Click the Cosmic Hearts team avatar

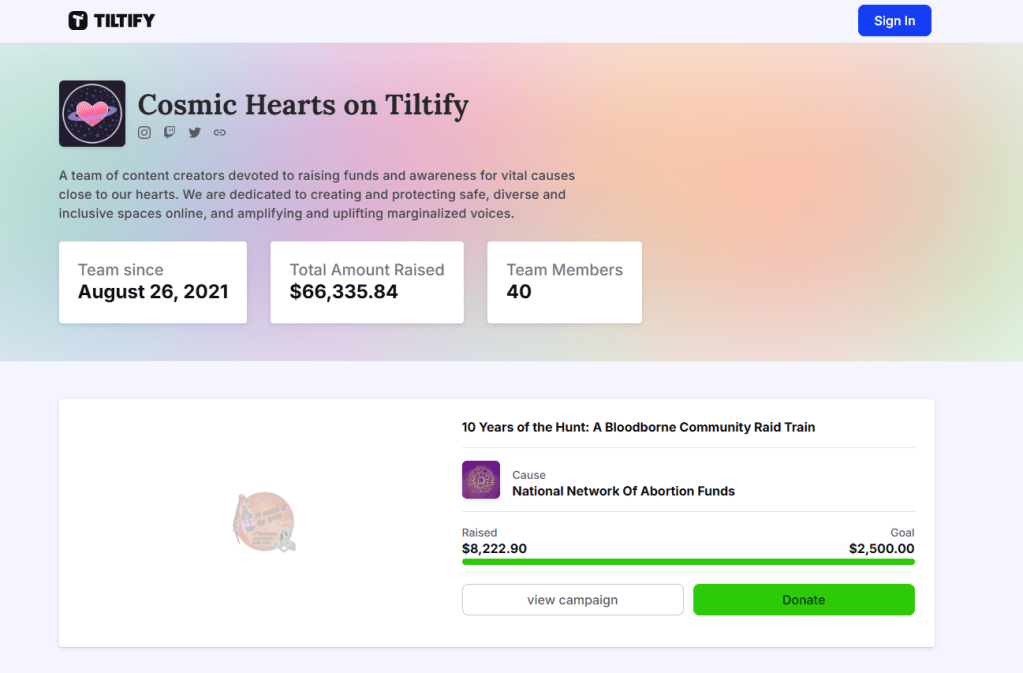tap(92, 114)
